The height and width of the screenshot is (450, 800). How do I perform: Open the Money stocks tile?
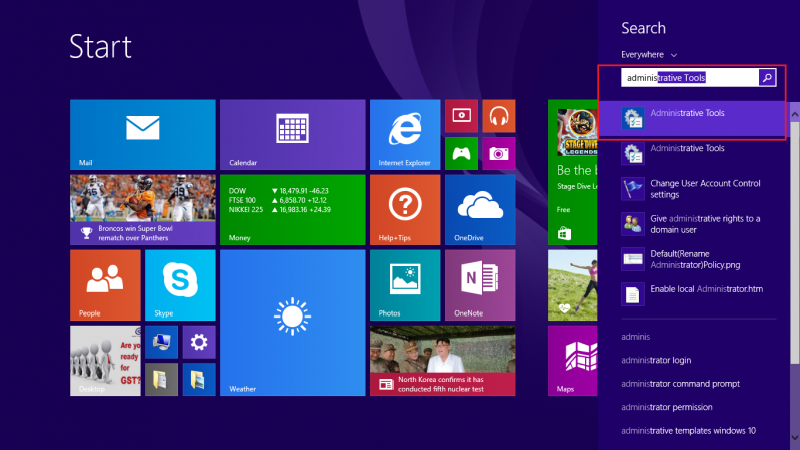[x=293, y=210]
